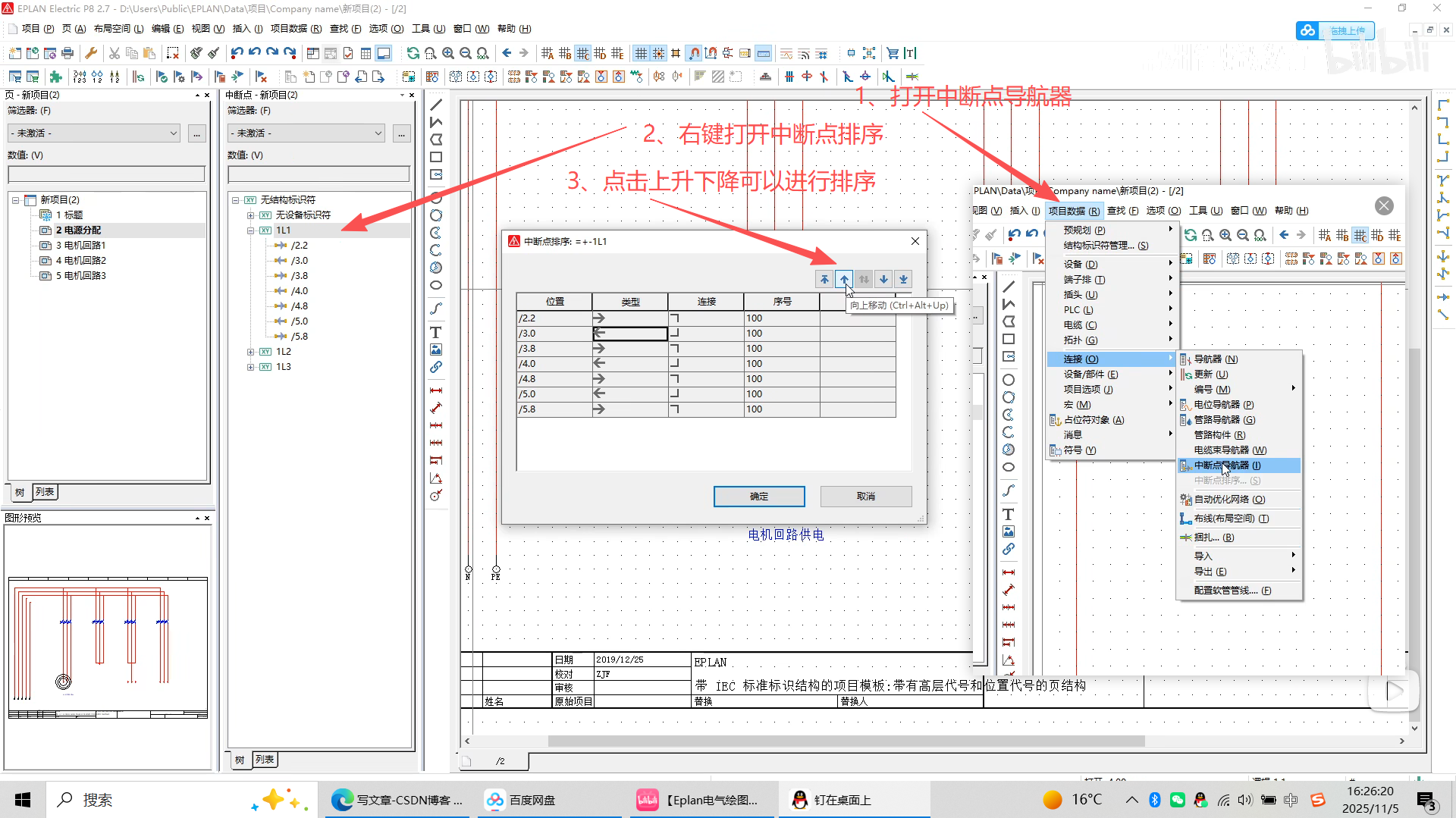The width and height of the screenshot is (1456, 818).
Task: Toggle grid size C button
Action: tap(582, 53)
